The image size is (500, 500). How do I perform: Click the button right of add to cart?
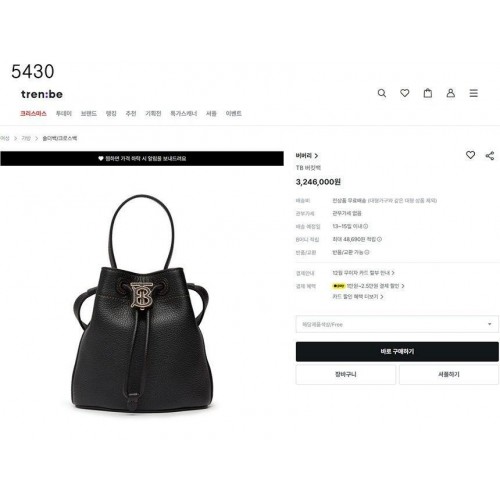tap(449, 374)
